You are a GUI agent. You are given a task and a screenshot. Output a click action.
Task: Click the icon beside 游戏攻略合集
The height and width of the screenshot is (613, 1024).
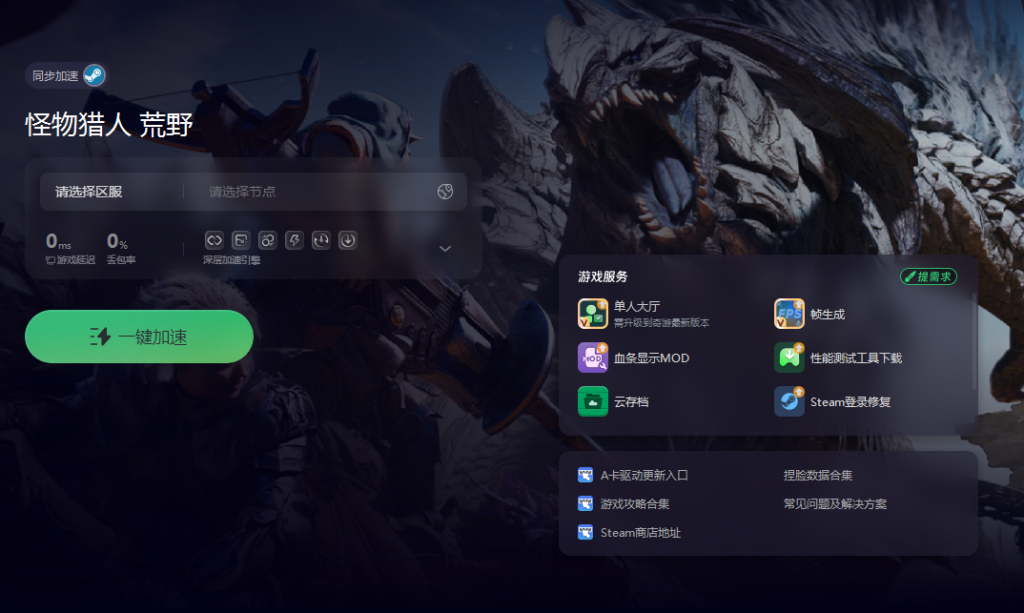(x=585, y=503)
